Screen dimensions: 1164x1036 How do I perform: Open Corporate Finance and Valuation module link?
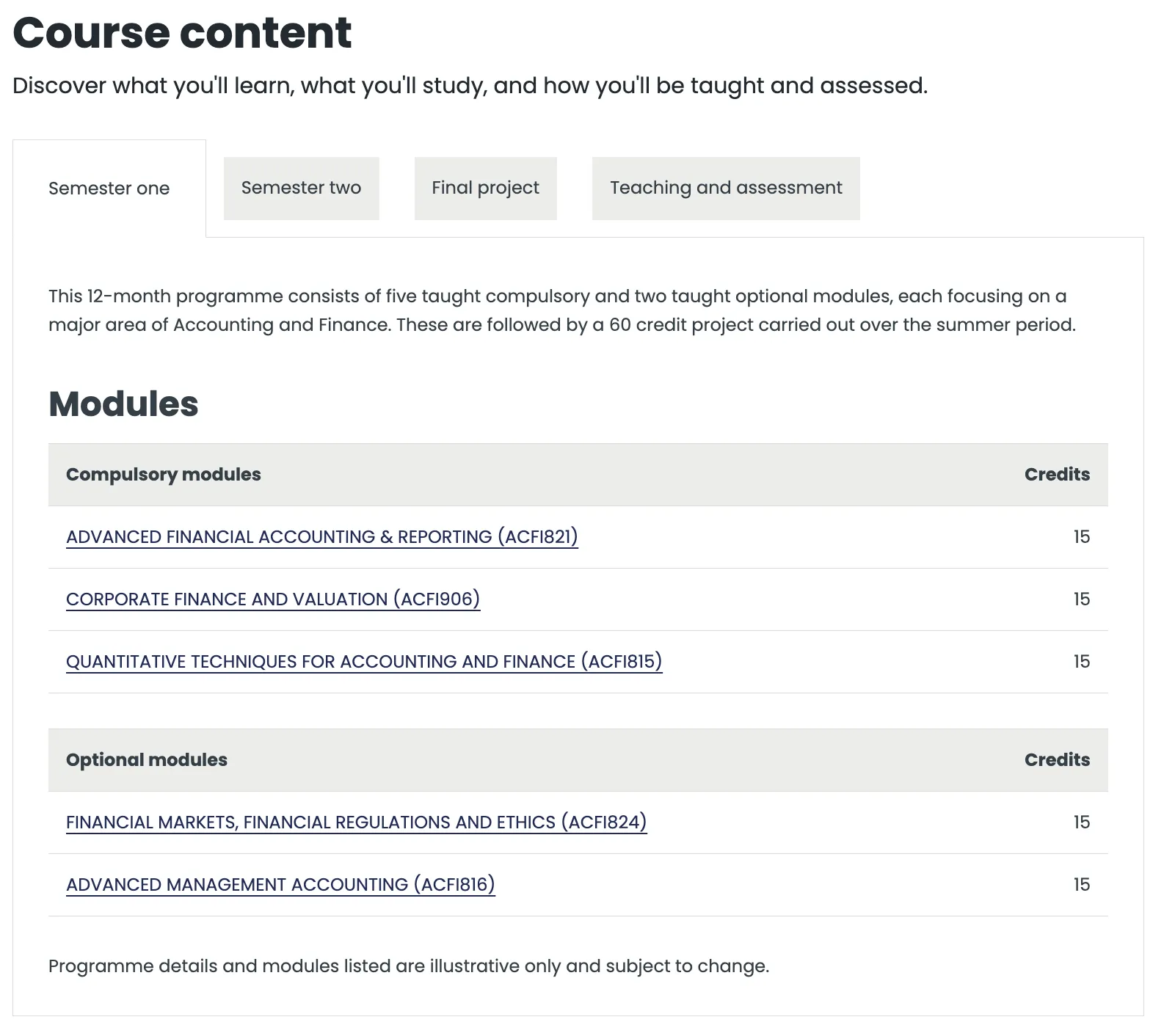pyautogui.click(x=273, y=599)
